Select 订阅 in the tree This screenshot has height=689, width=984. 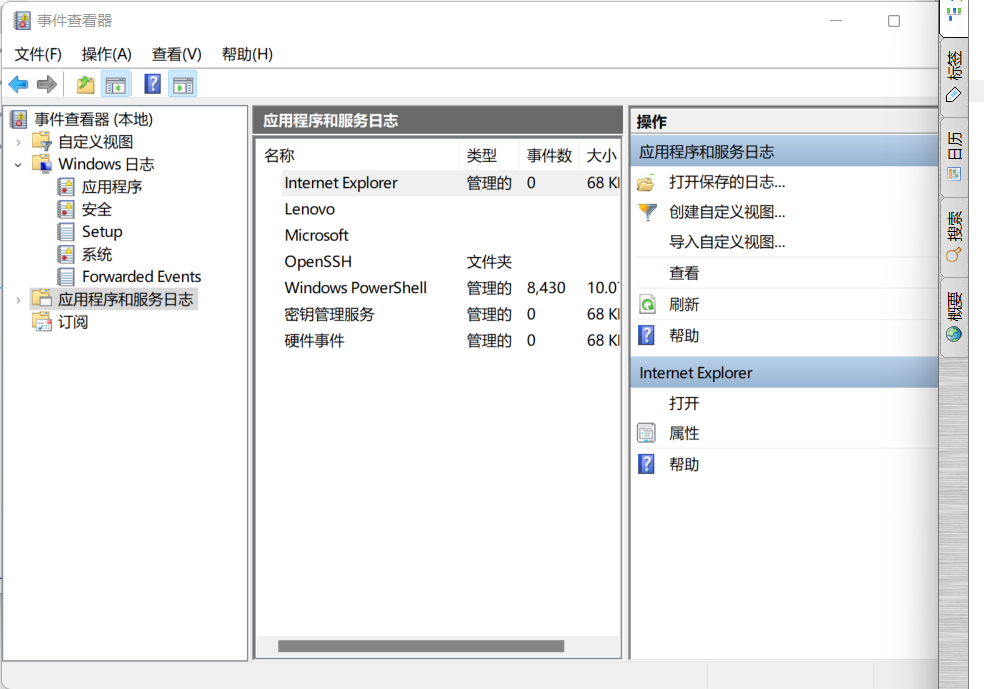(x=73, y=322)
